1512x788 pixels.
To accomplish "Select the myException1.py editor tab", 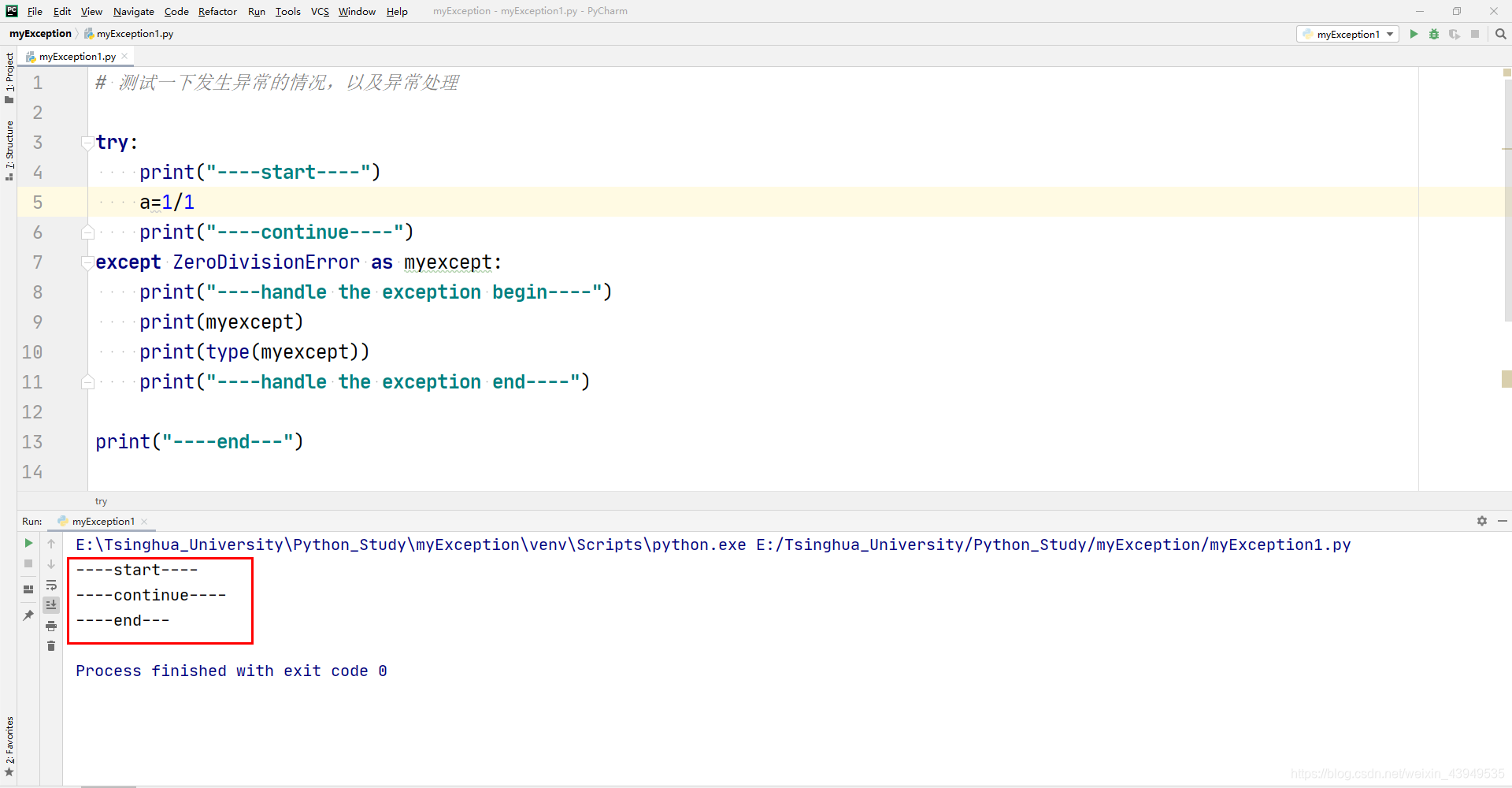I will click(76, 56).
